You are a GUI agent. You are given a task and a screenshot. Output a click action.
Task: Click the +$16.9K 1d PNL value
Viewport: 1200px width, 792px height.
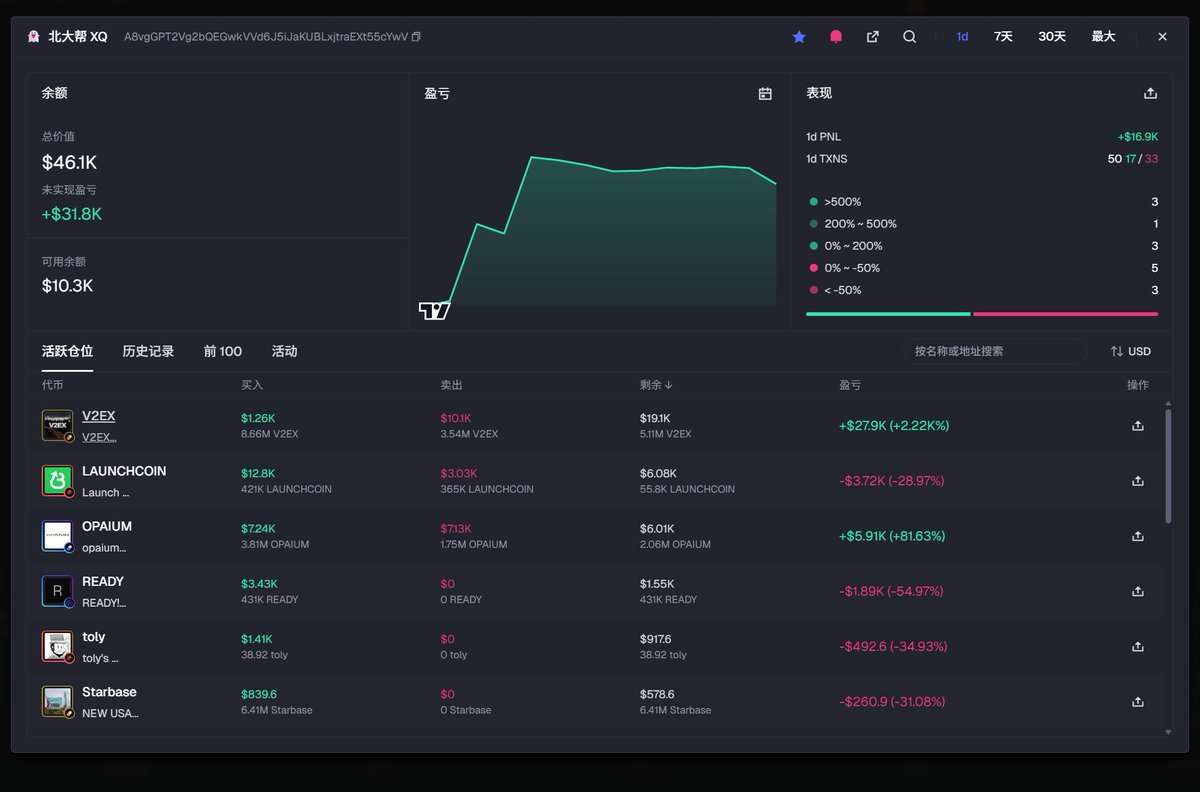[x=1138, y=137]
